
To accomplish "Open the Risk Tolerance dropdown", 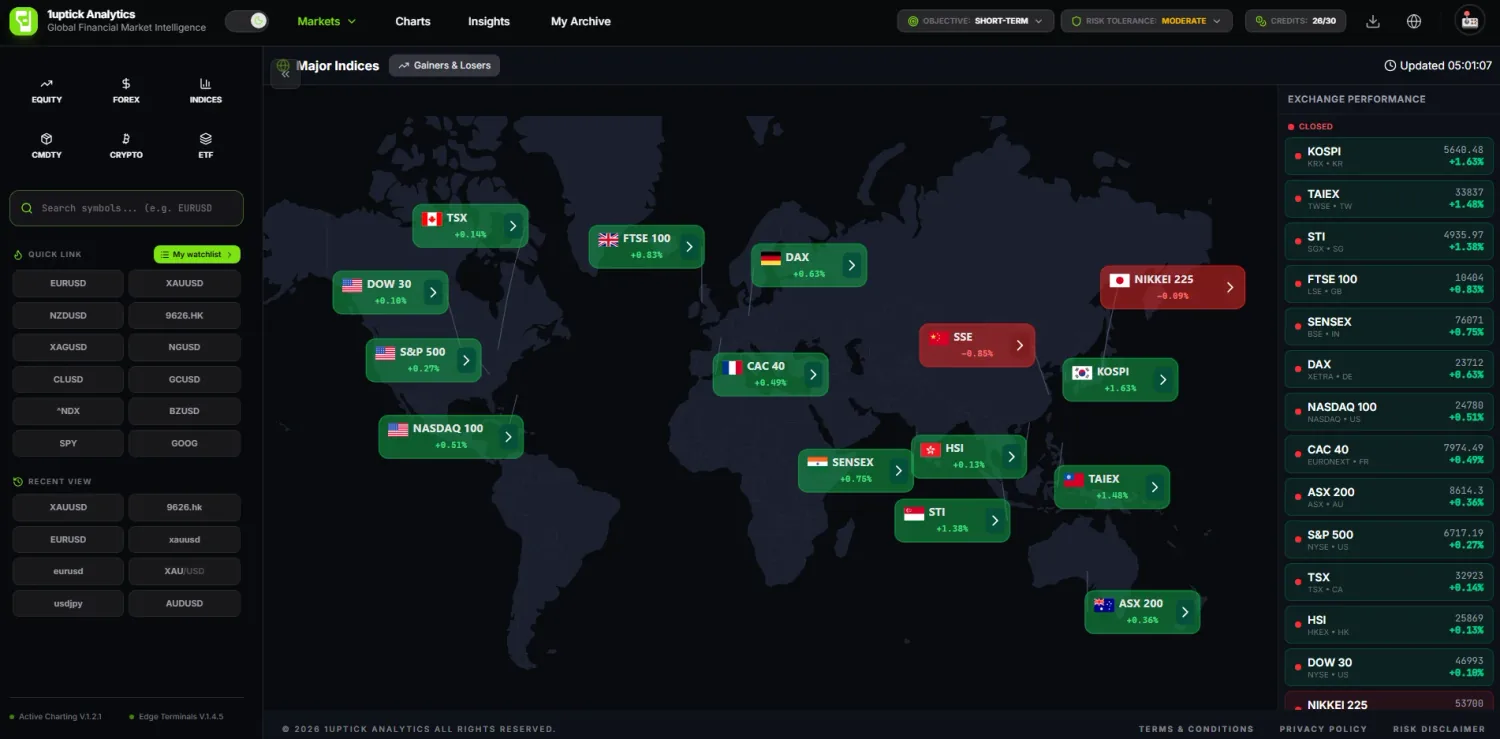I will [1146, 21].
